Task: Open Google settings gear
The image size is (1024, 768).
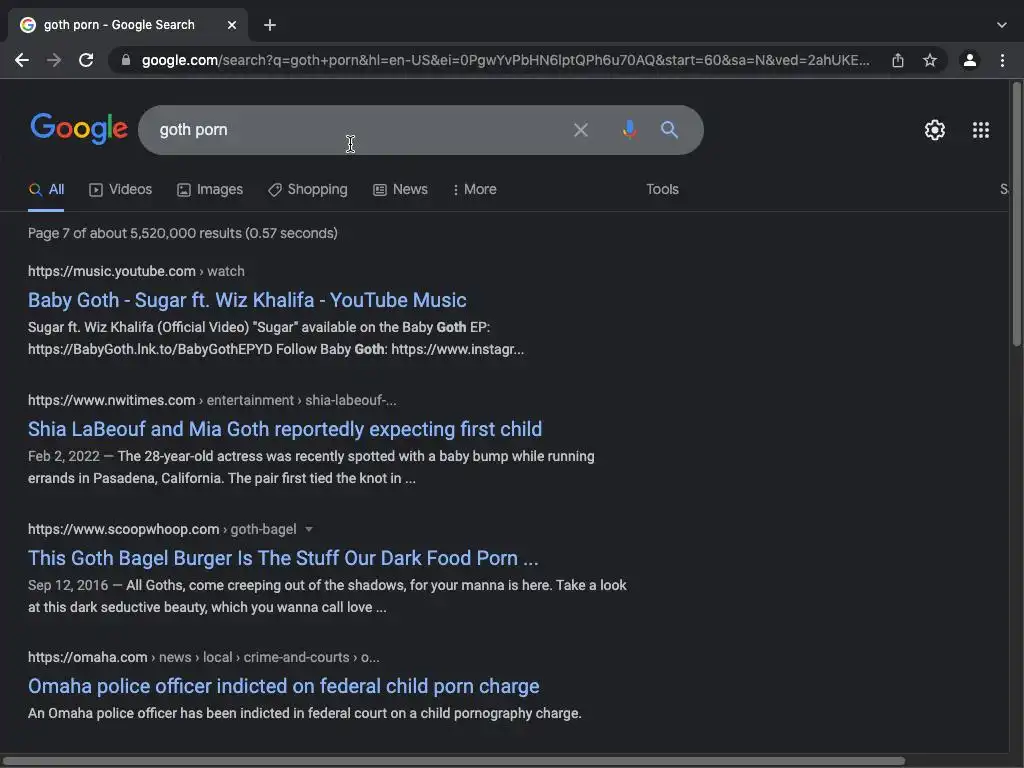Action: (935, 130)
